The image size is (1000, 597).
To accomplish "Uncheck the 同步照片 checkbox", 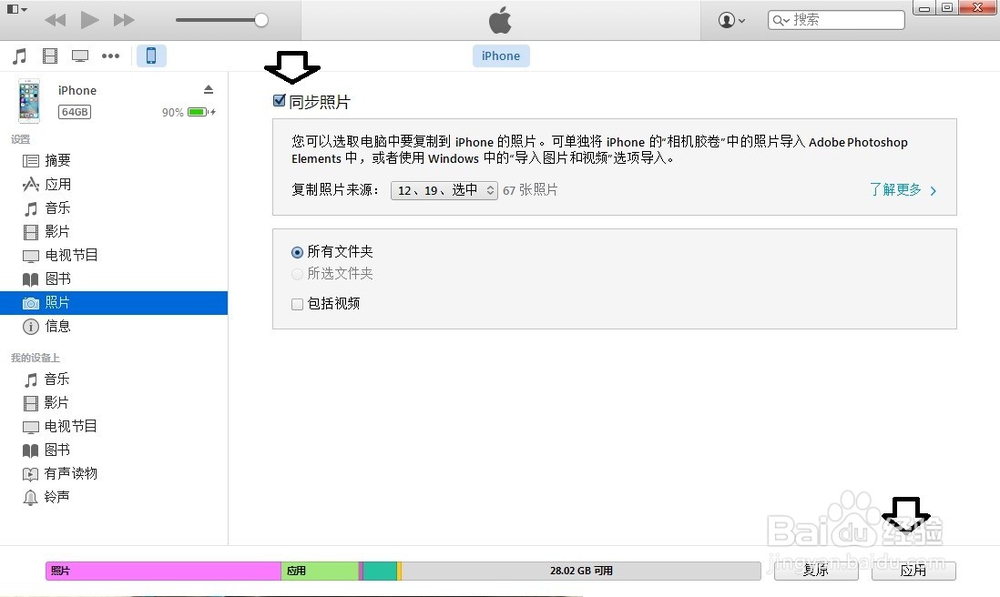I will (x=278, y=100).
